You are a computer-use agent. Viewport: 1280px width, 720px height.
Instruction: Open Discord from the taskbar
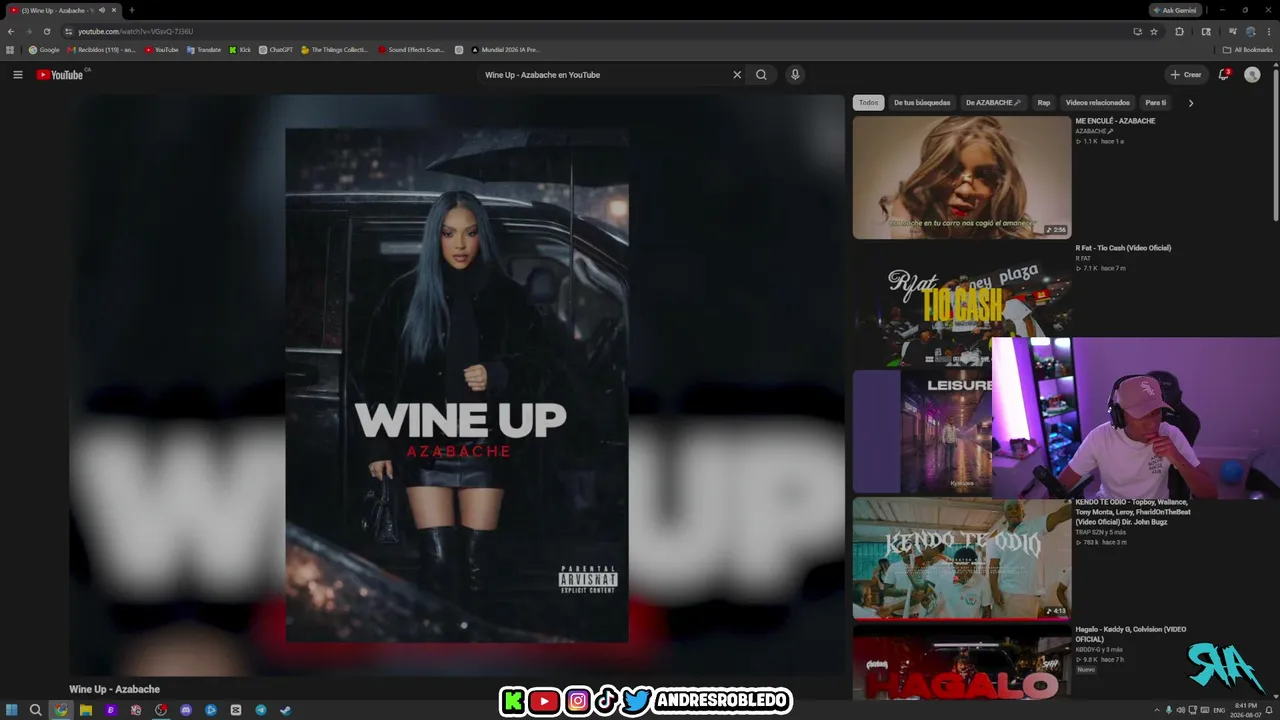click(x=186, y=710)
